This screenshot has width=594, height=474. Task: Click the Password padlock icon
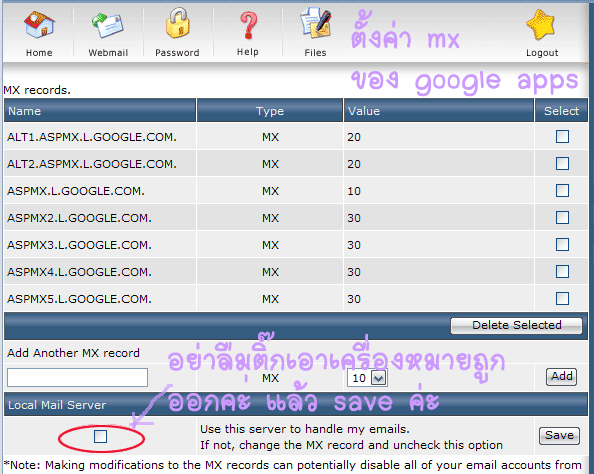(x=177, y=23)
